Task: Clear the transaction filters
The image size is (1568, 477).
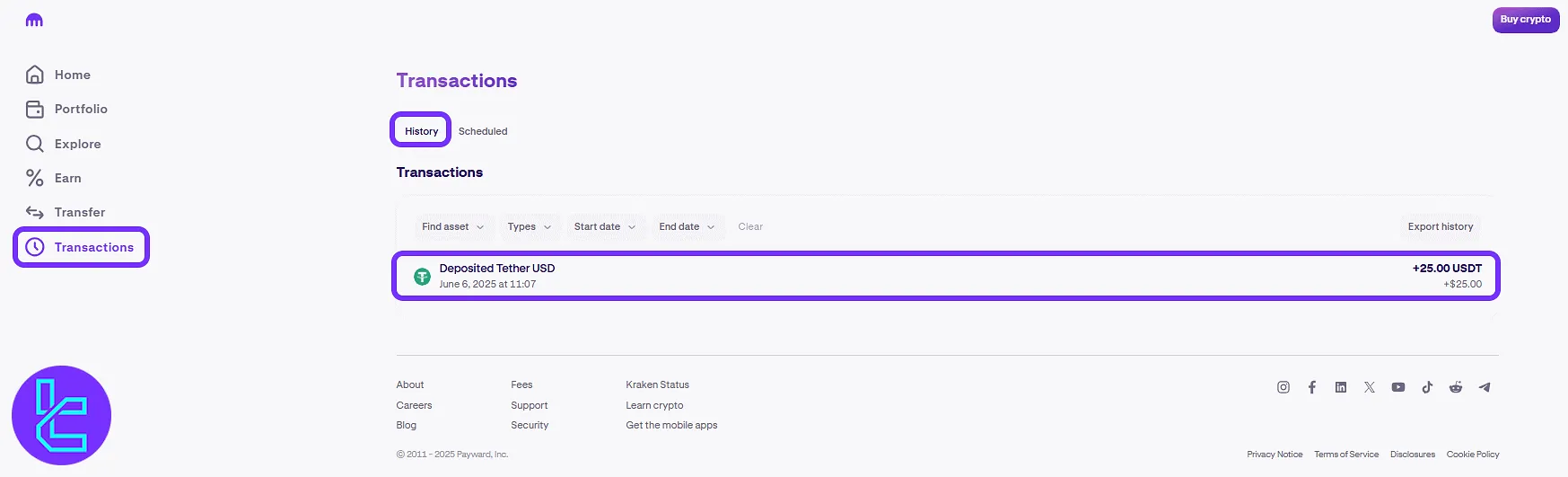Action: (750, 226)
